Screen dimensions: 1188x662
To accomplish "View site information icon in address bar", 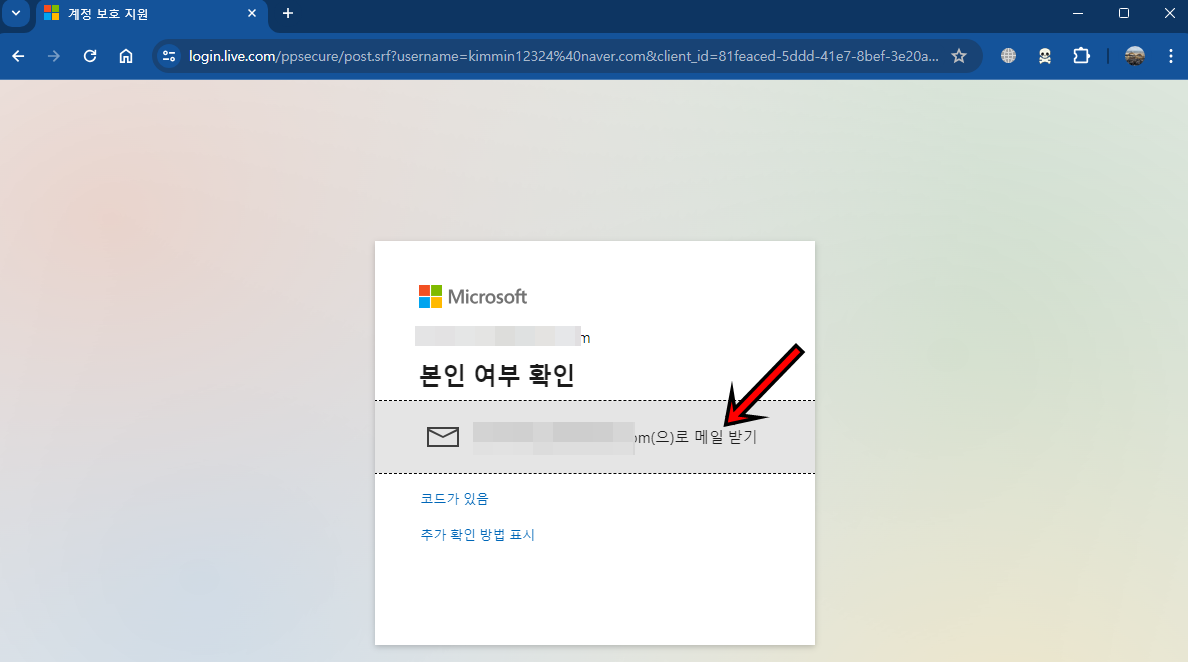I will (x=170, y=56).
